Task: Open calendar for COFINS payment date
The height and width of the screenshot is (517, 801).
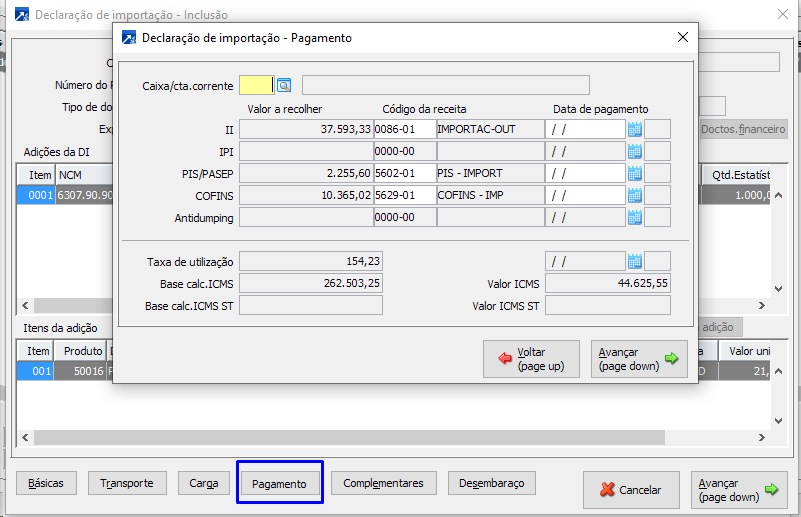Action: tap(634, 196)
